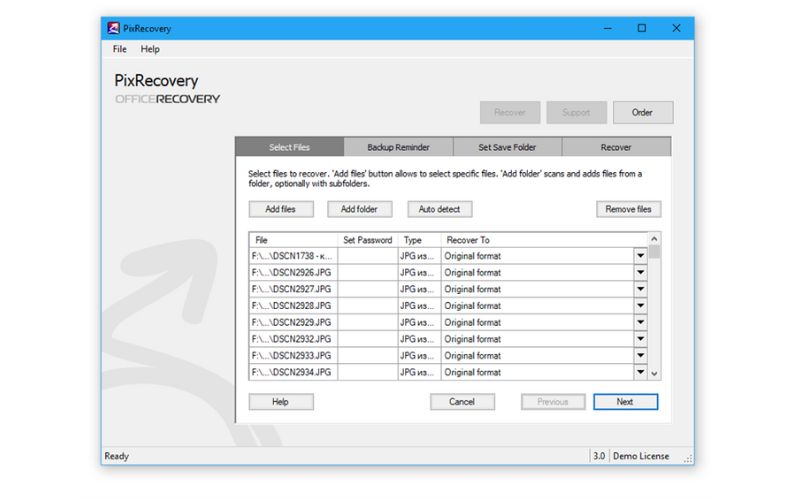Click the file list scroll down arrow
This screenshot has width=799, height=500.
pos(654,374)
